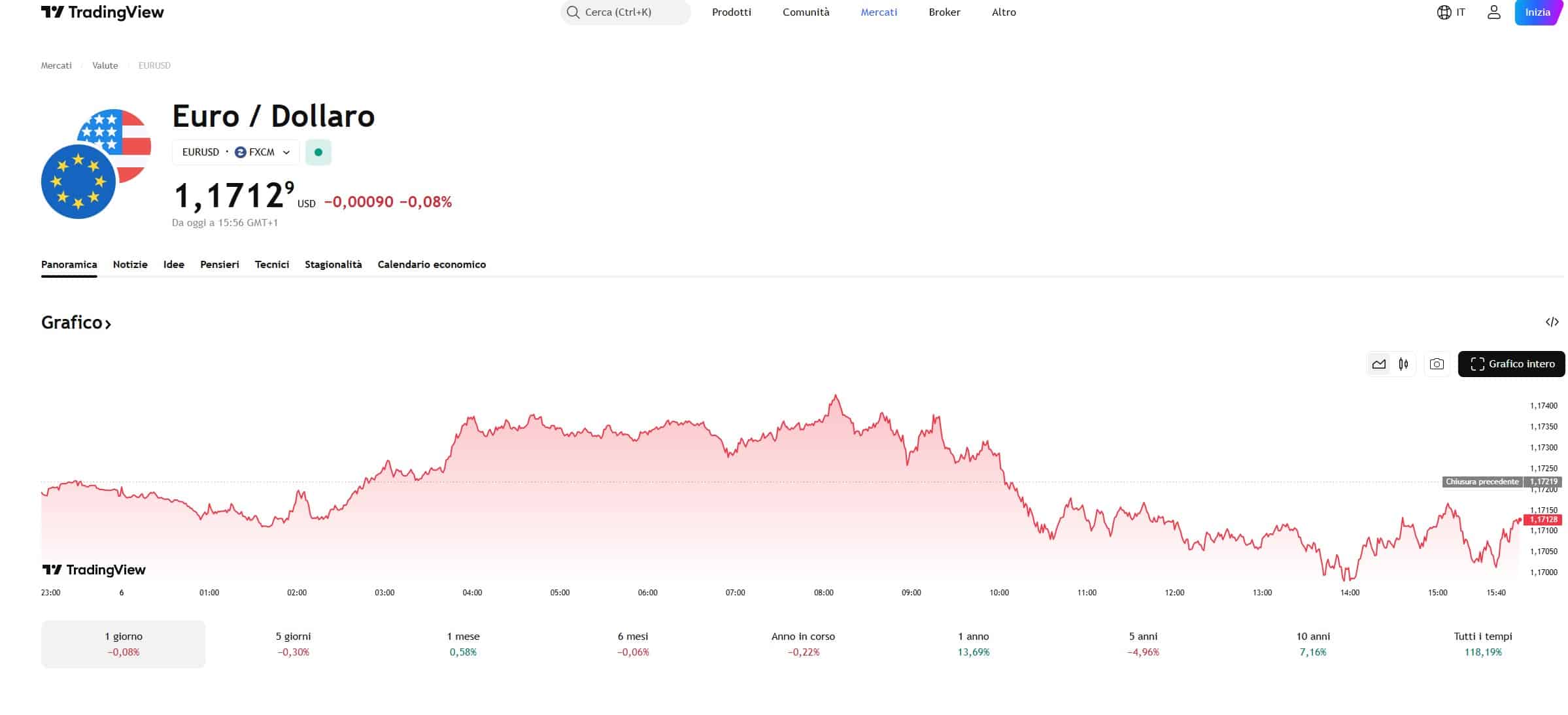
Task: Open the Calendario economico tab
Action: click(x=432, y=264)
